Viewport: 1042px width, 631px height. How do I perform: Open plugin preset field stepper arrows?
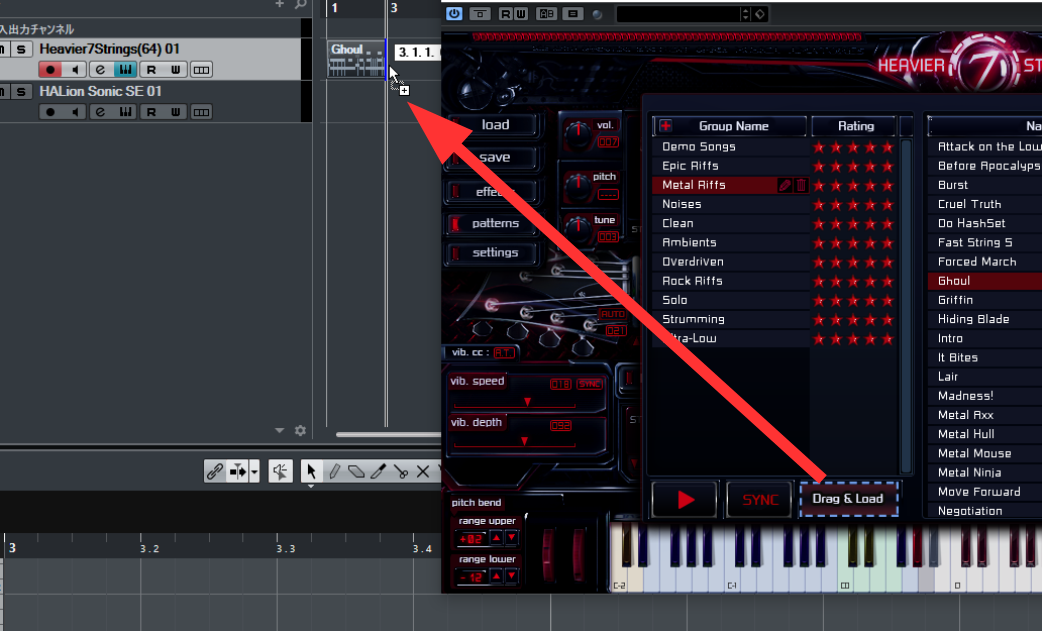click(x=745, y=14)
